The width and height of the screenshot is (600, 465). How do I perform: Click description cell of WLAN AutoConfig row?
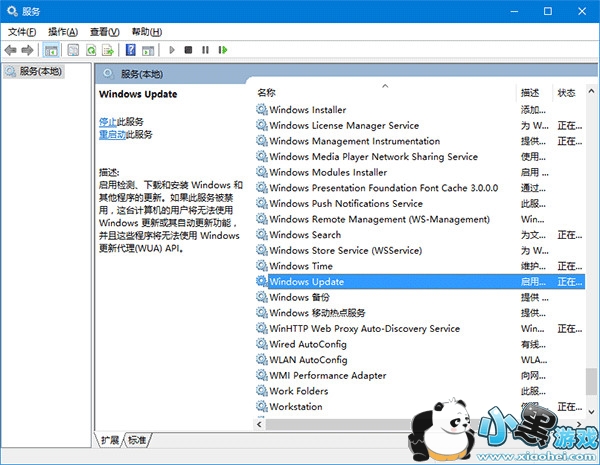click(x=534, y=360)
